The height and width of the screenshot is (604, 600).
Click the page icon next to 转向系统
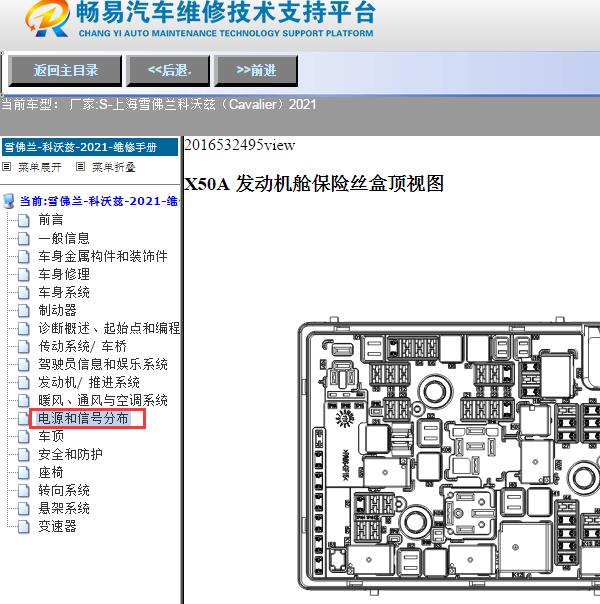[x=24, y=491]
